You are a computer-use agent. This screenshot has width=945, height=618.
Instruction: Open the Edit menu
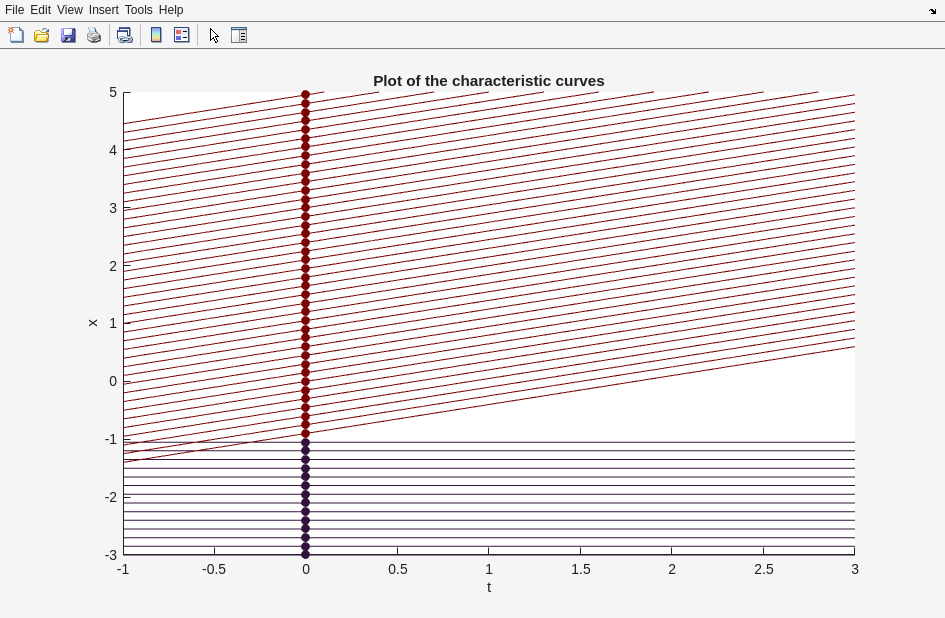point(40,10)
